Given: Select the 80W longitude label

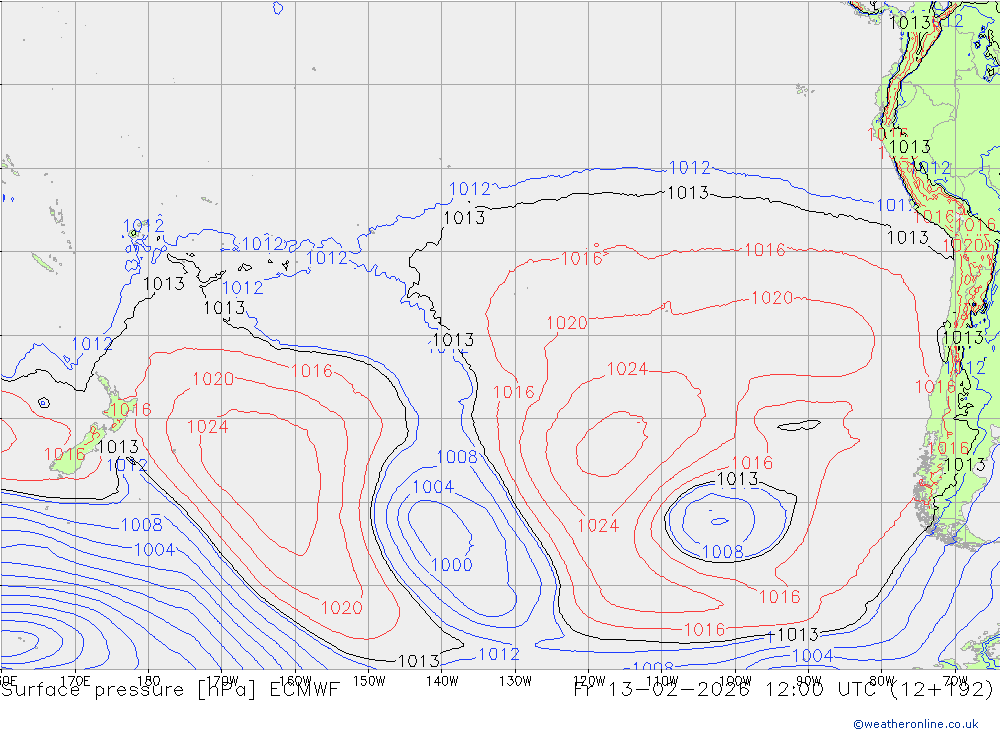Looking at the screenshot, I should (x=882, y=680).
